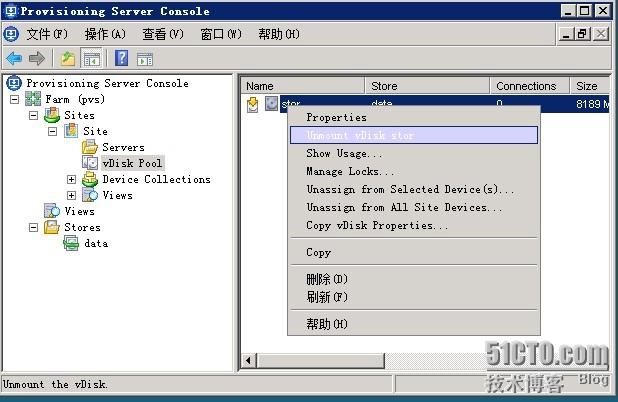Click the Back arrow toolbar icon

pyautogui.click(x=14, y=59)
